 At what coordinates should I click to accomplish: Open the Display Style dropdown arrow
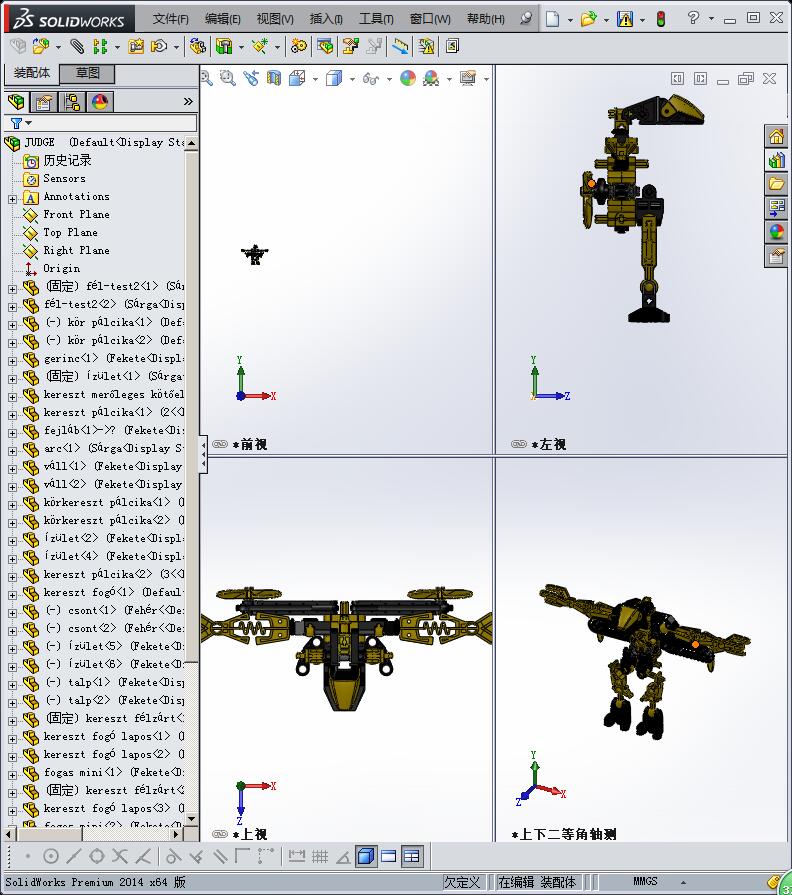coord(352,79)
